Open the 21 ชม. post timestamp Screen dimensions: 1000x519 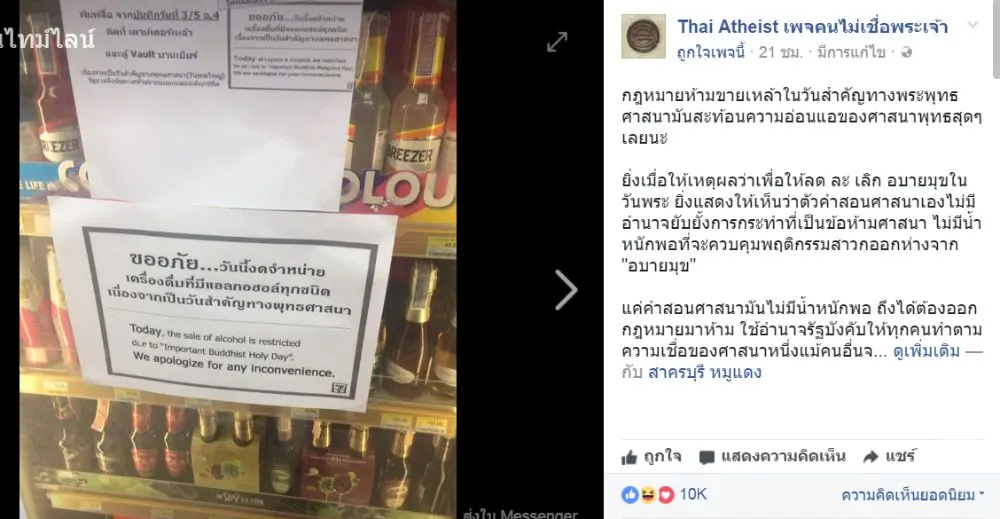point(781,52)
